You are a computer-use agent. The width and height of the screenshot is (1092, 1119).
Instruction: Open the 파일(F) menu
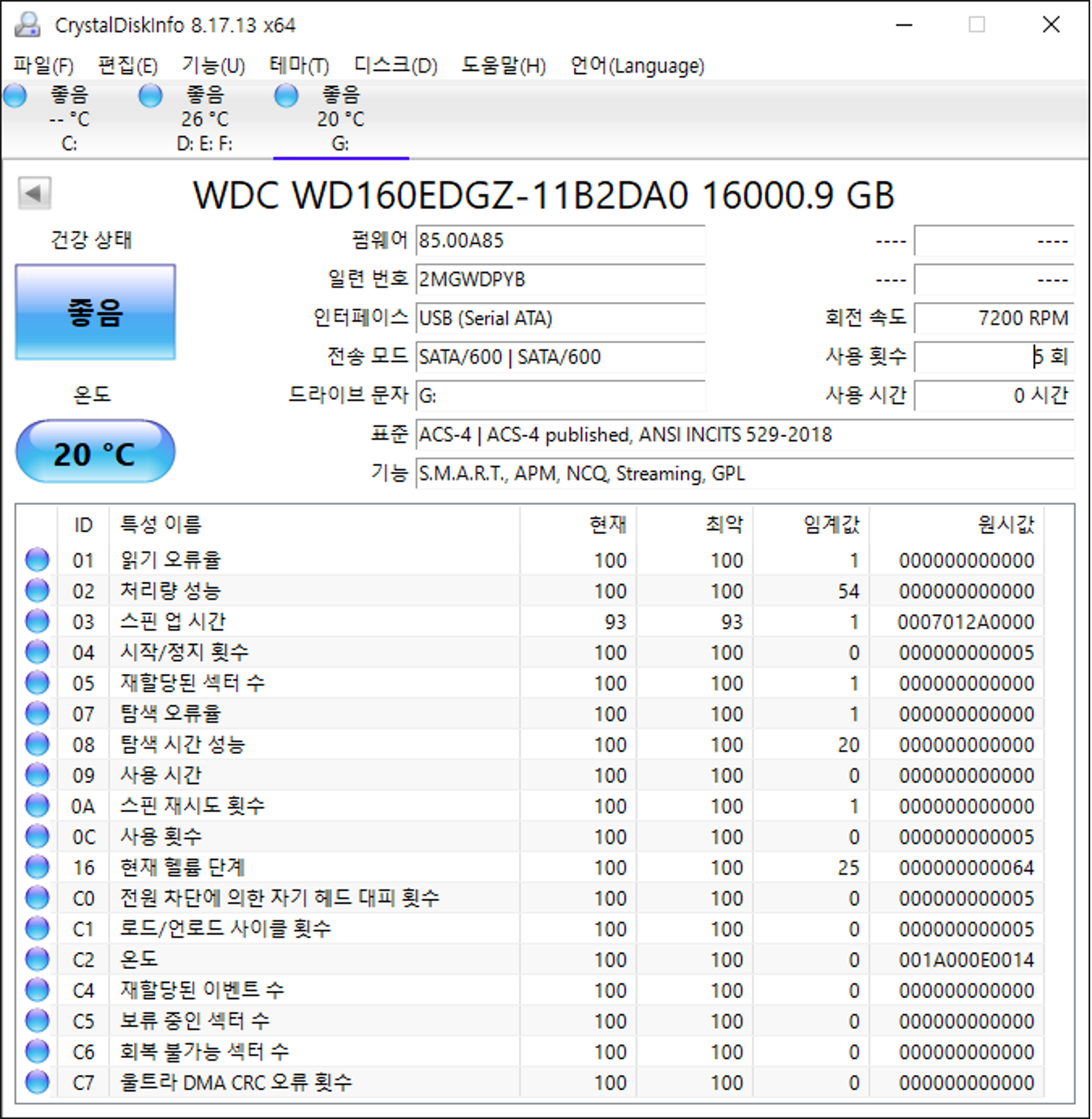43,66
